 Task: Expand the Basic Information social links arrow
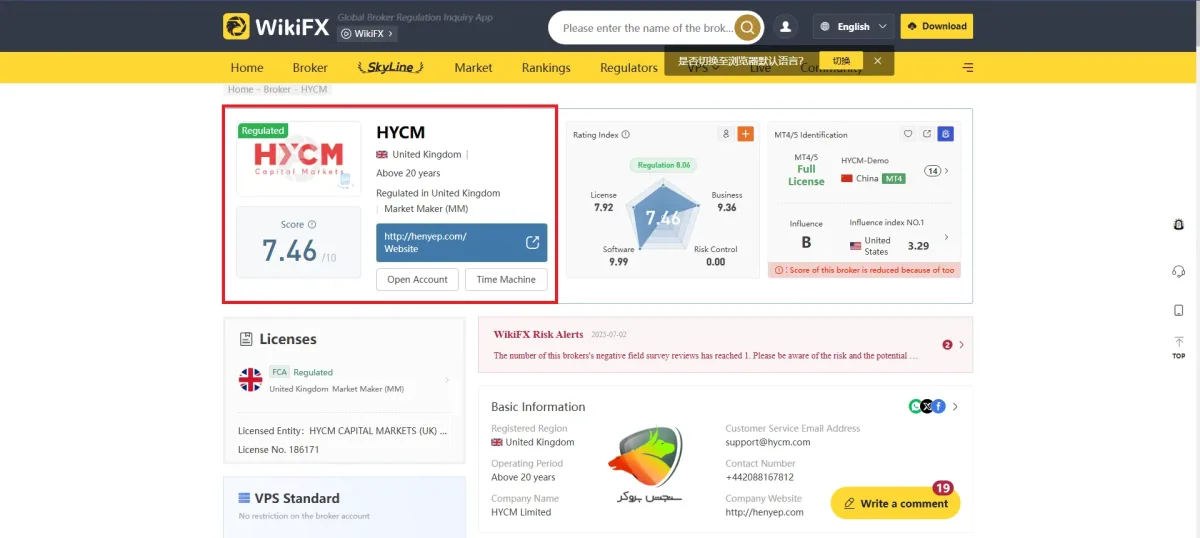(955, 406)
